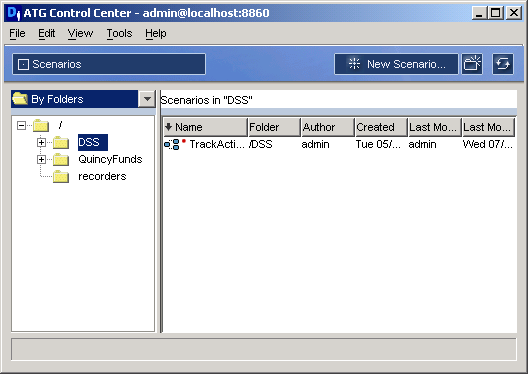
Task: Click the last Last Mo... column header
Action: pyautogui.click(x=489, y=127)
